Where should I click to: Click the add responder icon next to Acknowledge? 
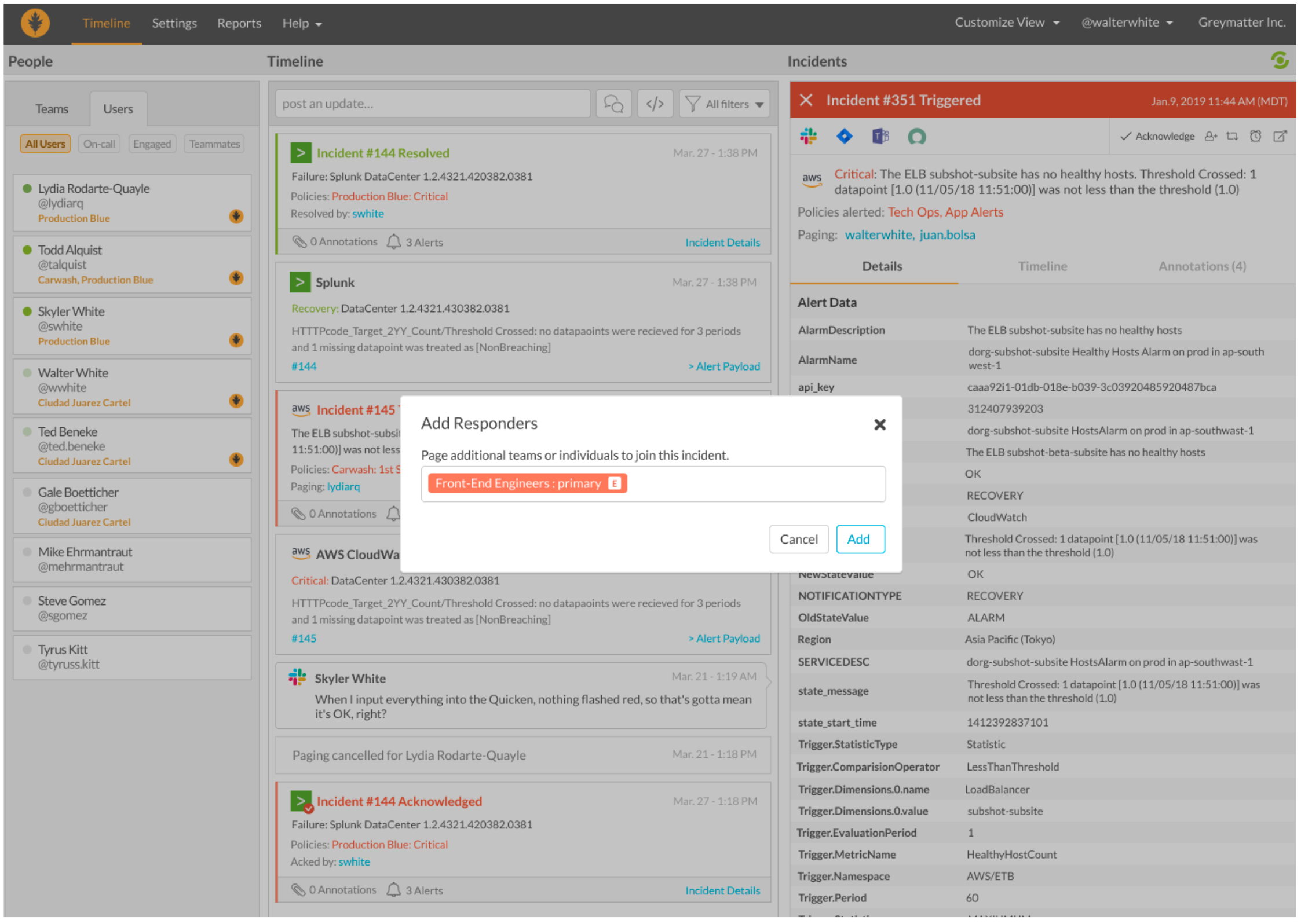pos(1211,137)
